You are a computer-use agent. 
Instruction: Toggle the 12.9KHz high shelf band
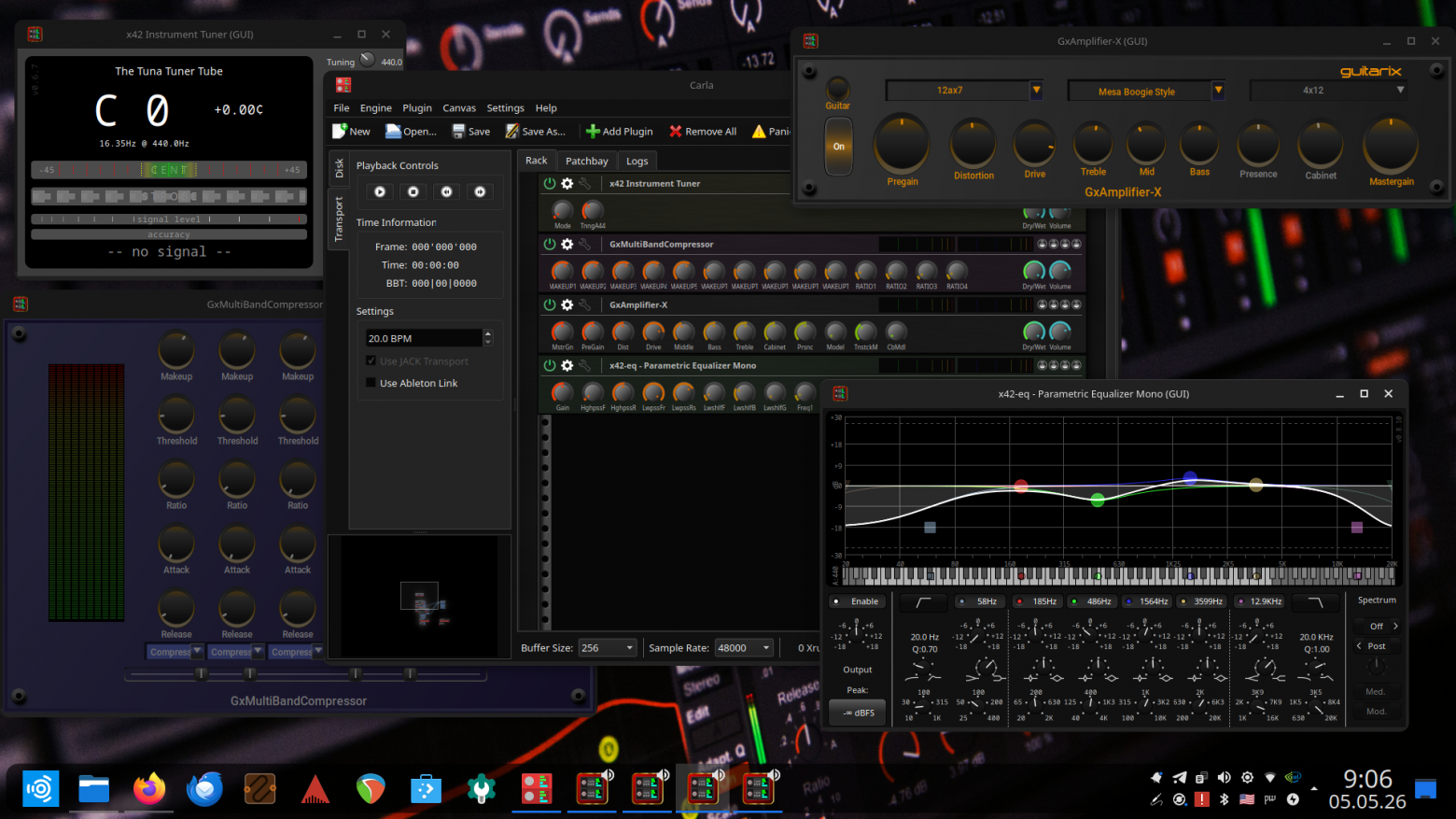click(x=1259, y=601)
